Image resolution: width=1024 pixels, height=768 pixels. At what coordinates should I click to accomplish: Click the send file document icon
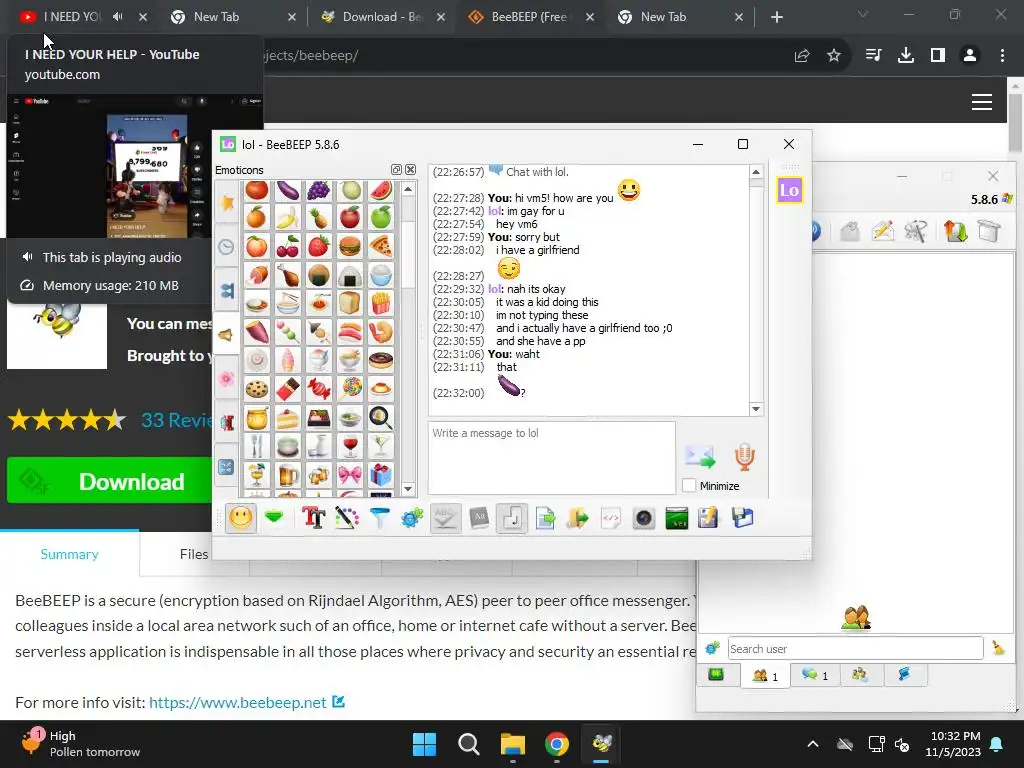pos(545,519)
